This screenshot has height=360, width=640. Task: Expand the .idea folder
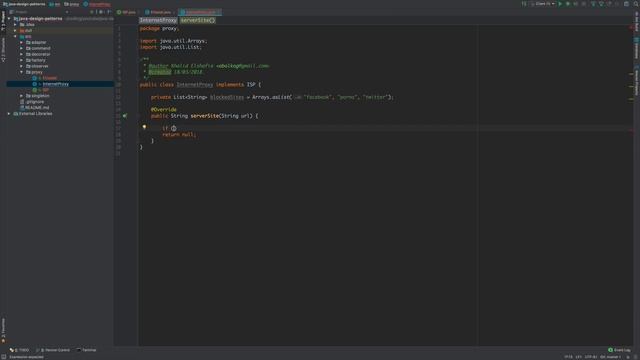16,24
